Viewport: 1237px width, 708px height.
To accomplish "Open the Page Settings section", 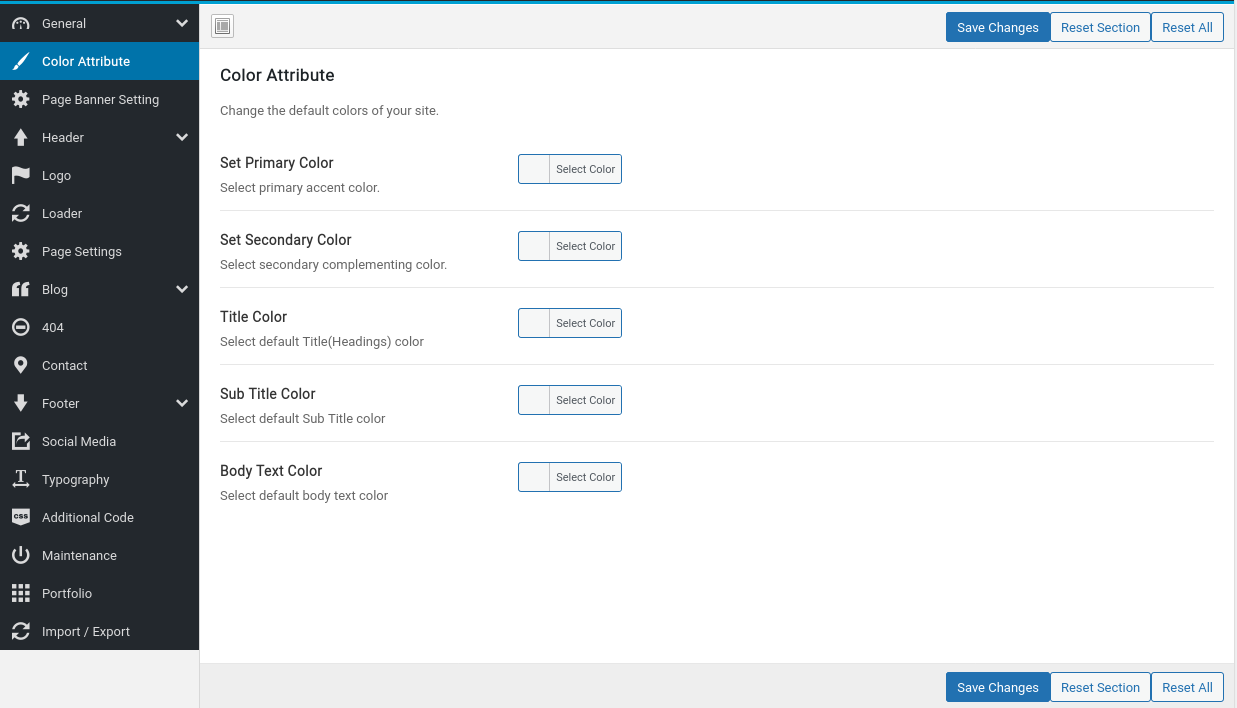I will 99,251.
